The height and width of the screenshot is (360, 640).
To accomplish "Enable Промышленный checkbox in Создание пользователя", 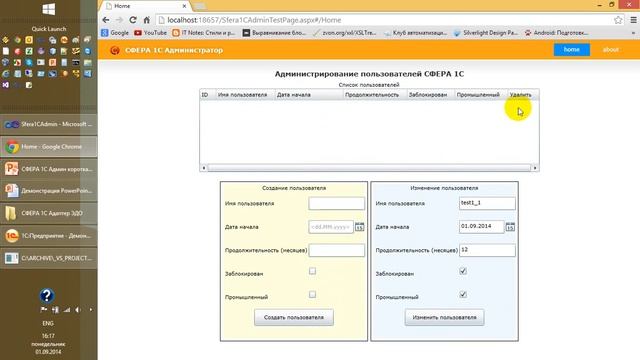I will pyautogui.click(x=312, y=294).
